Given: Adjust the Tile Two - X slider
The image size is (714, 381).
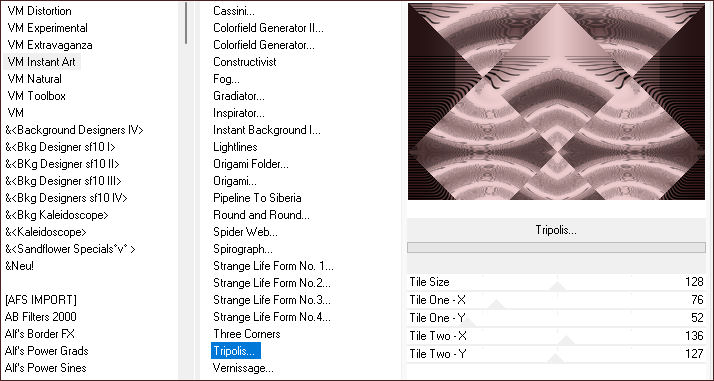Looking at the screenshot, I should click(x=556, y=336).
